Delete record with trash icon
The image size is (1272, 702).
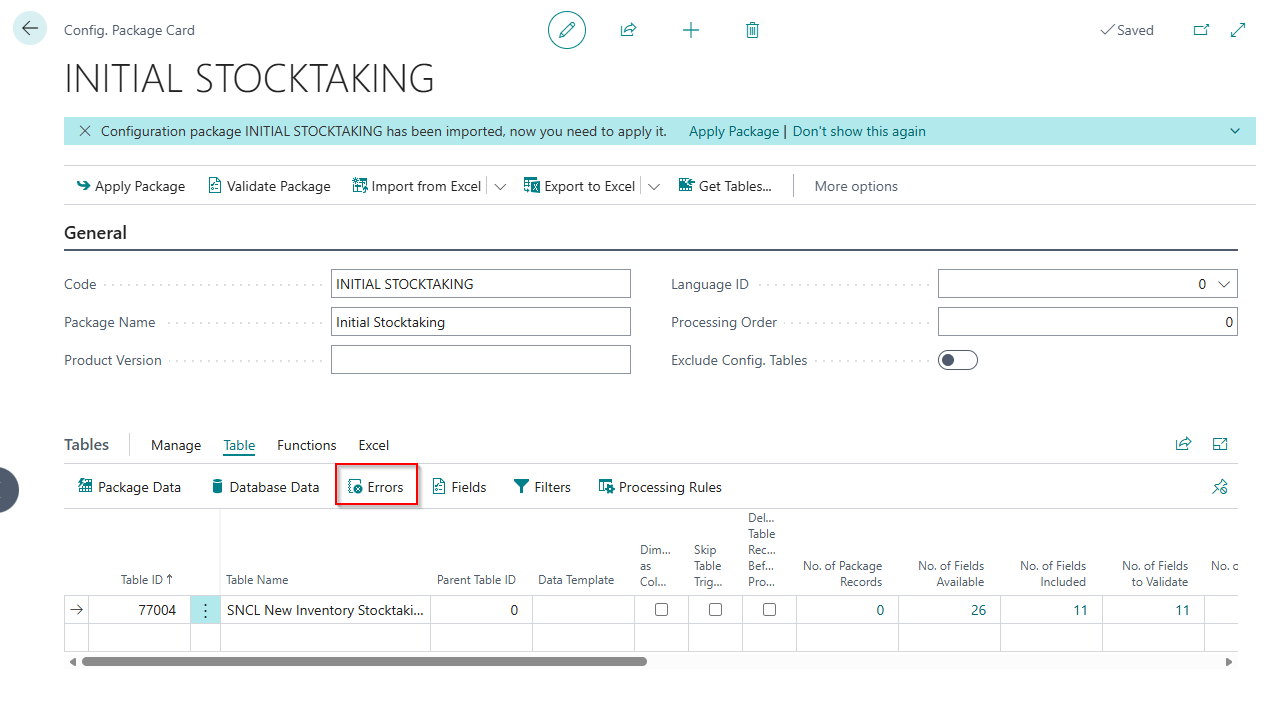pyautogui.click(x=753, y=30)
